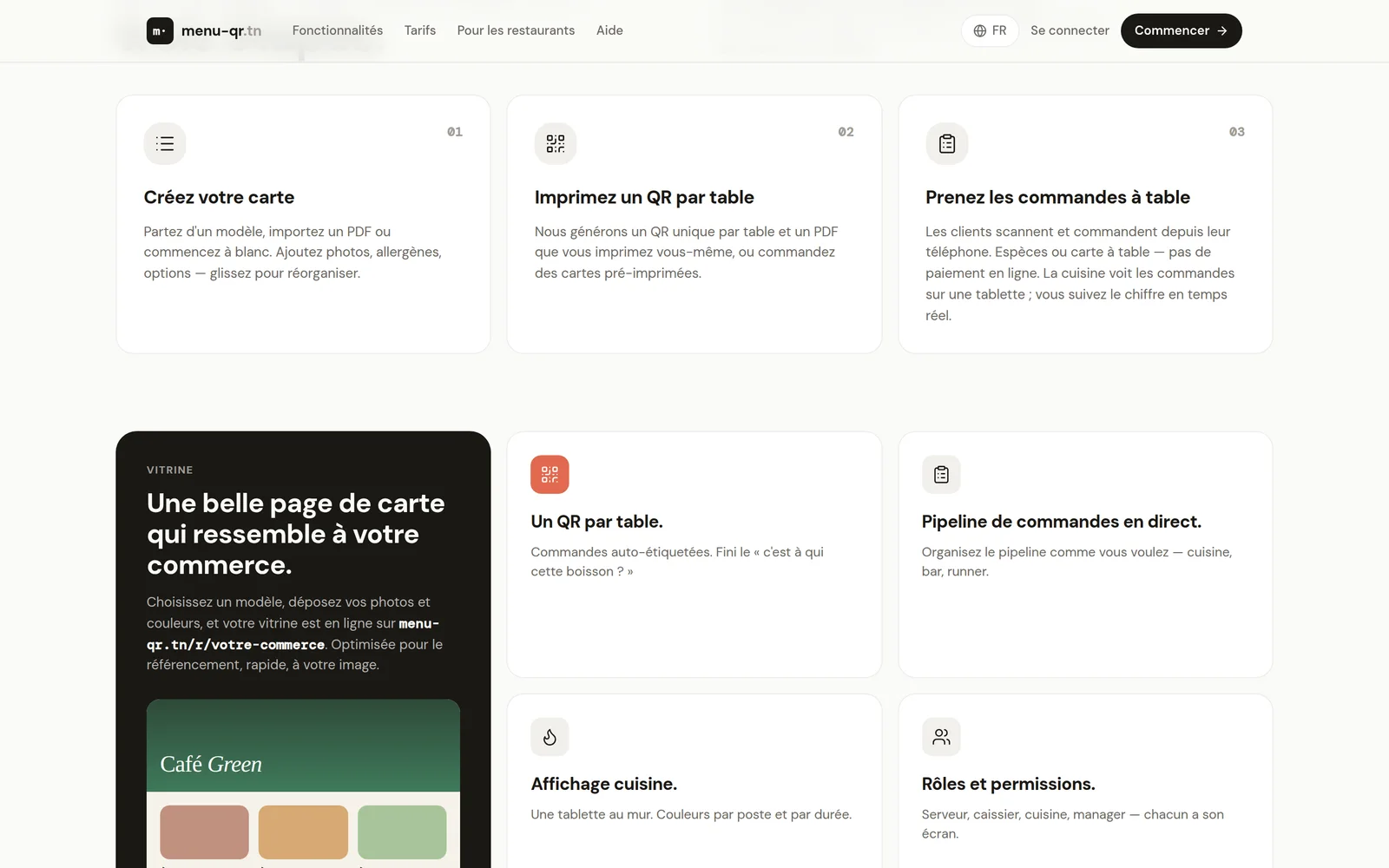Click the Imprimez un QR par table heading
This screenshot has height=868, width=1389.
(644, 197)
